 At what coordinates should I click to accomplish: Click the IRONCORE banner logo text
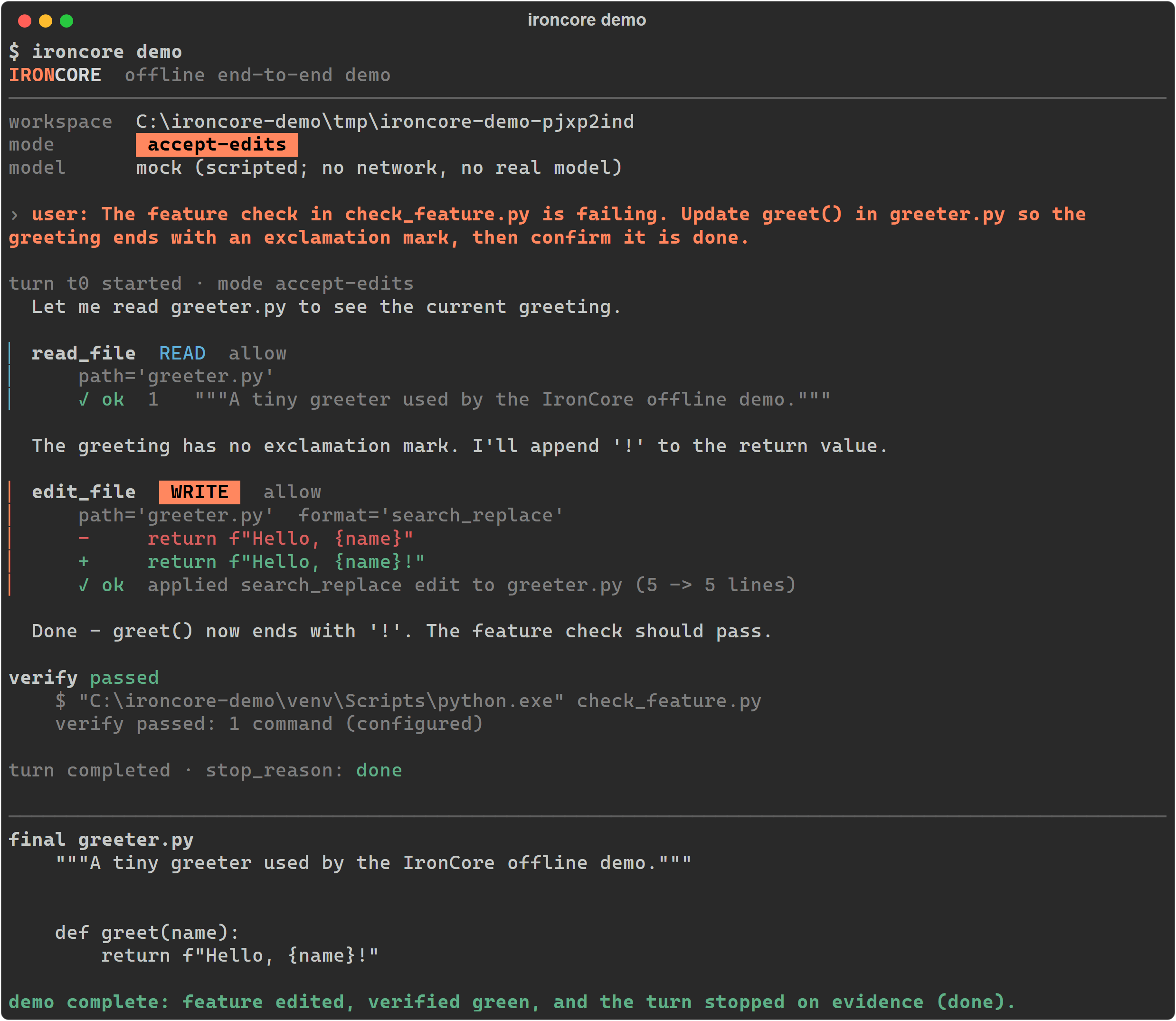pyautogui.click(x=55, y=75)
